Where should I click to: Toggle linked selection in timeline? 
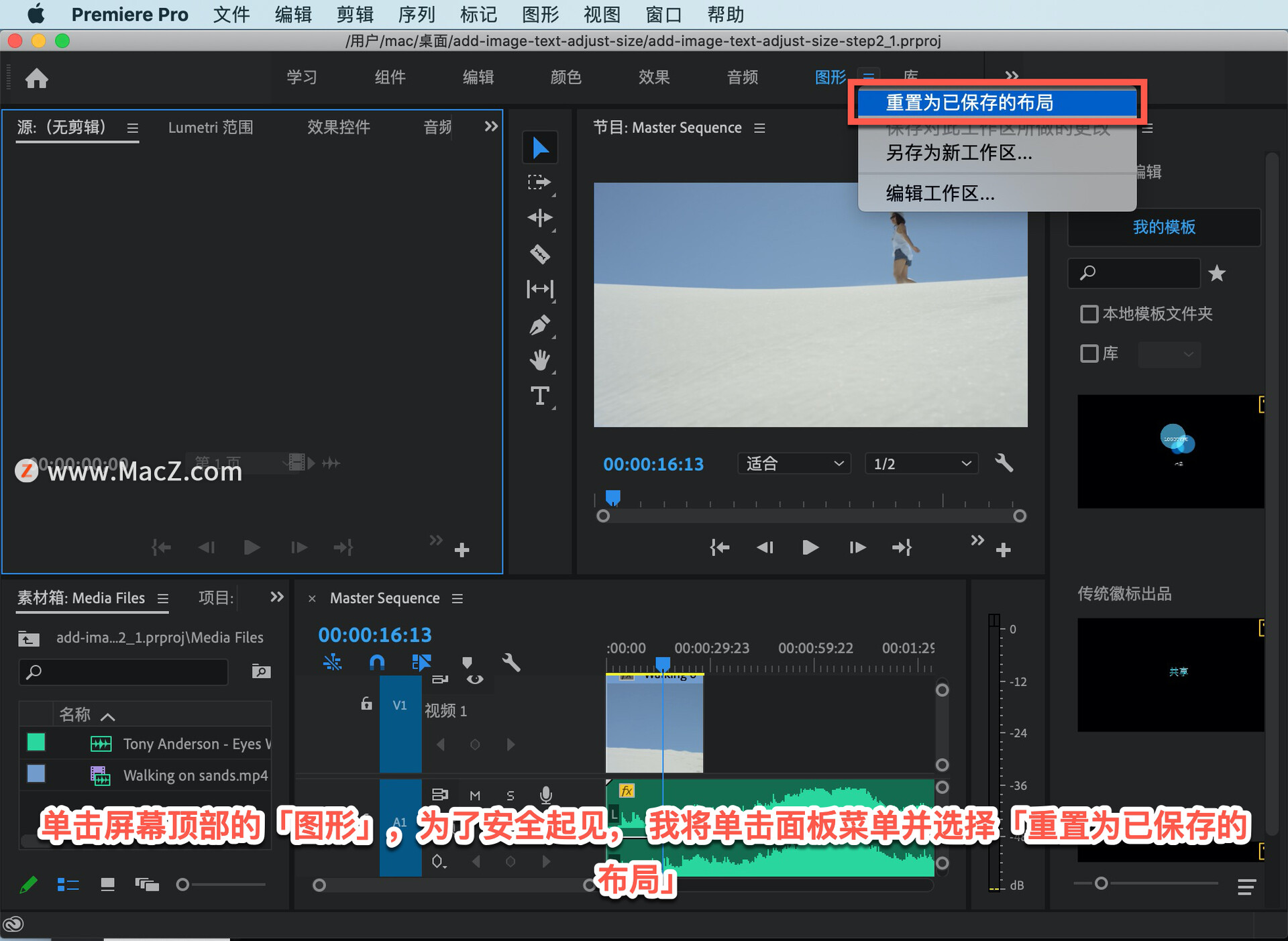point(421,663)
